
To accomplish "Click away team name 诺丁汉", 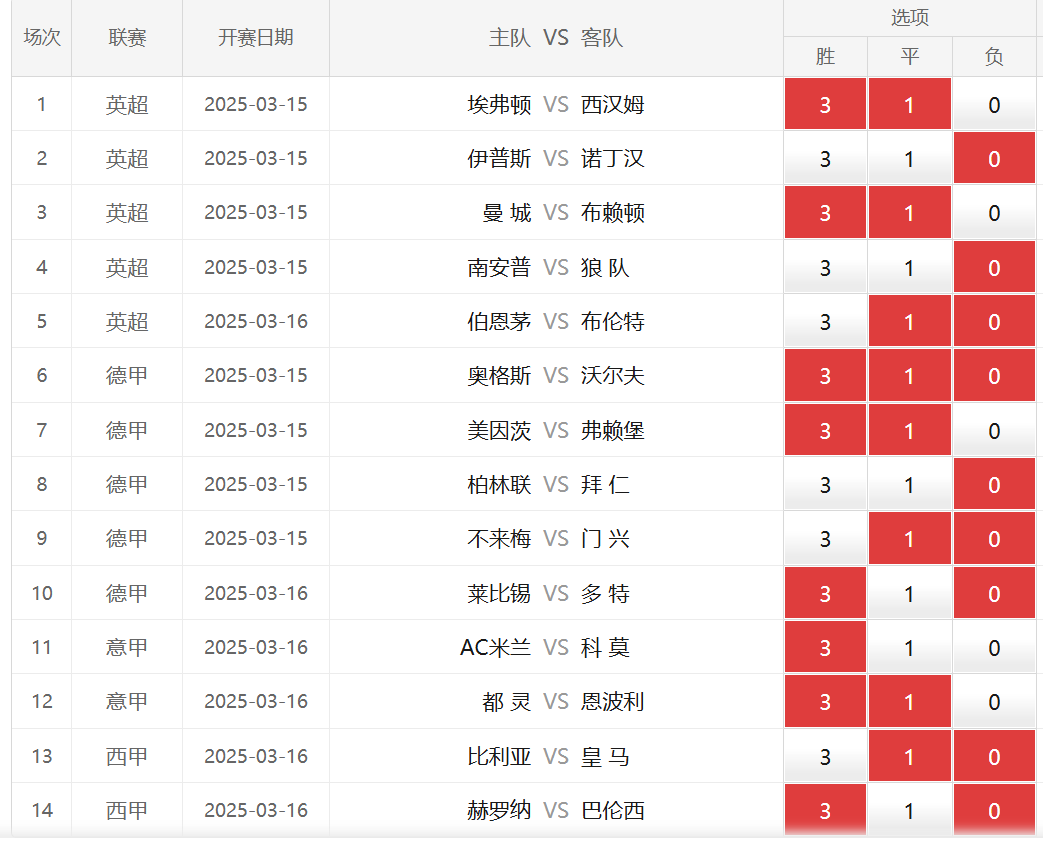I will pyautogui.click(x=613, y=158).
